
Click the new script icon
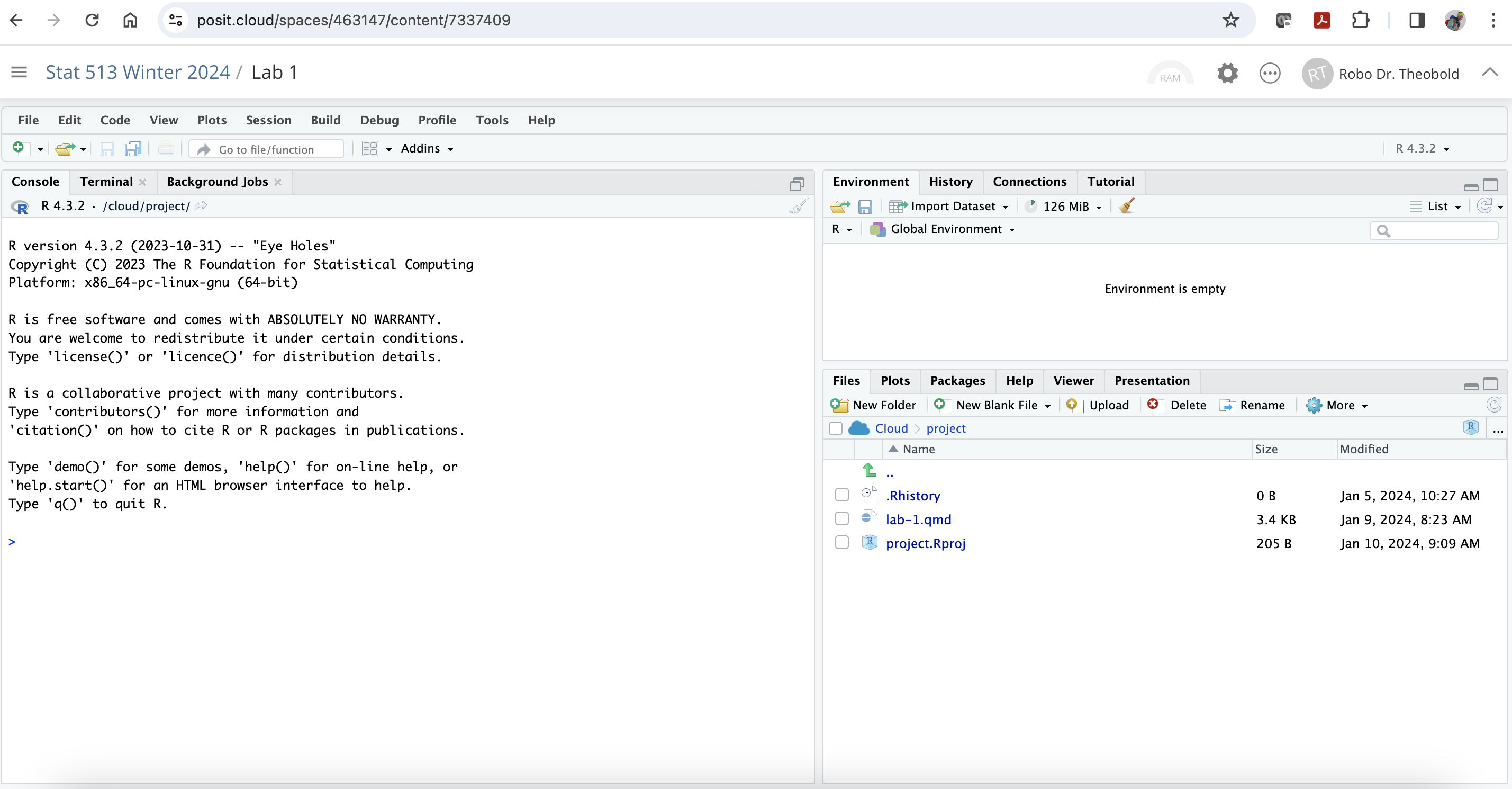(x=20, y=148)
